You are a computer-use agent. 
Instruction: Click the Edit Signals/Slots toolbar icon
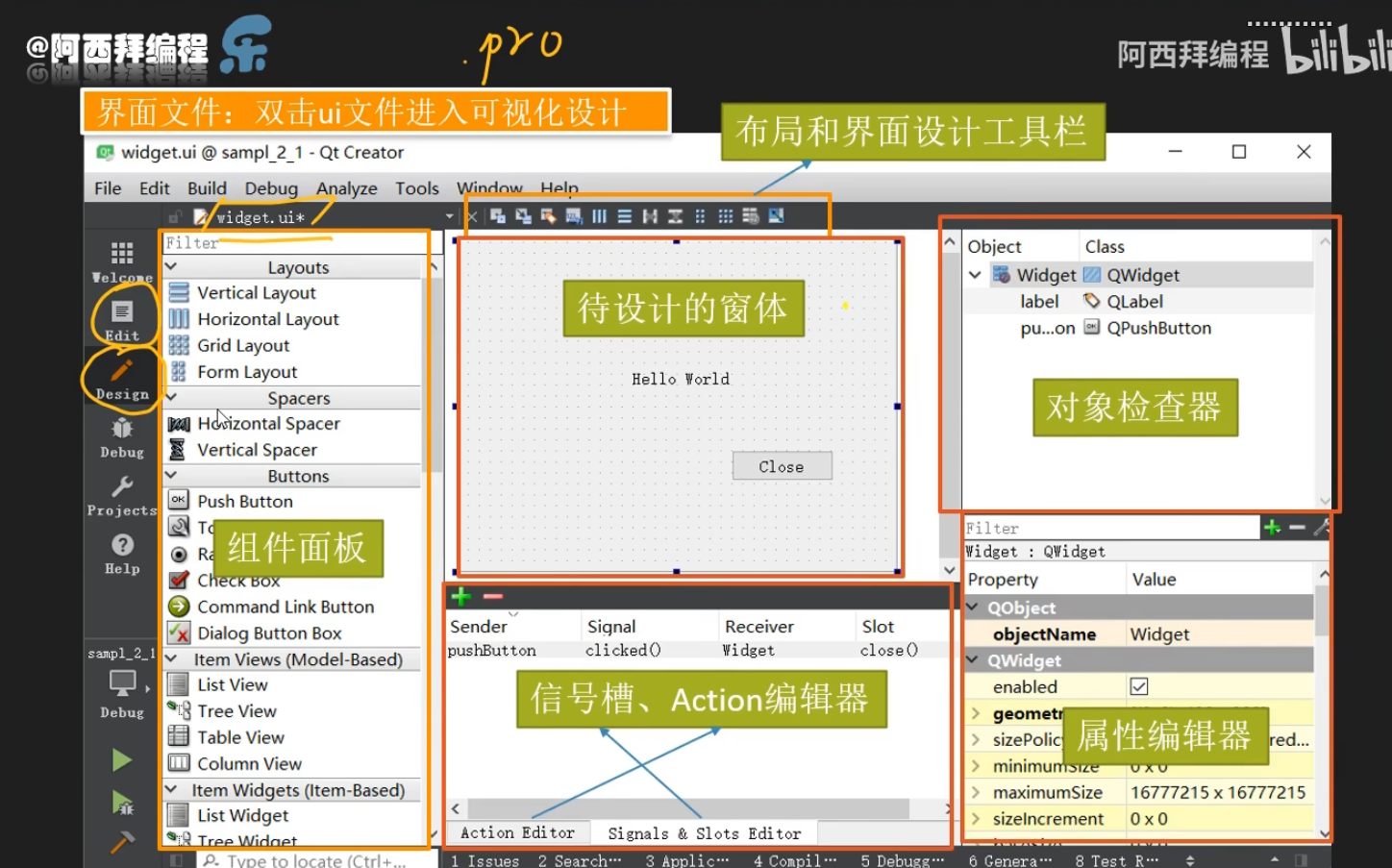(523, 216)
